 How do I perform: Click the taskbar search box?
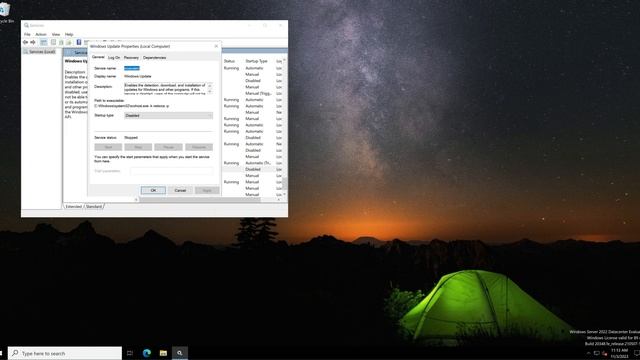[65, 353]
